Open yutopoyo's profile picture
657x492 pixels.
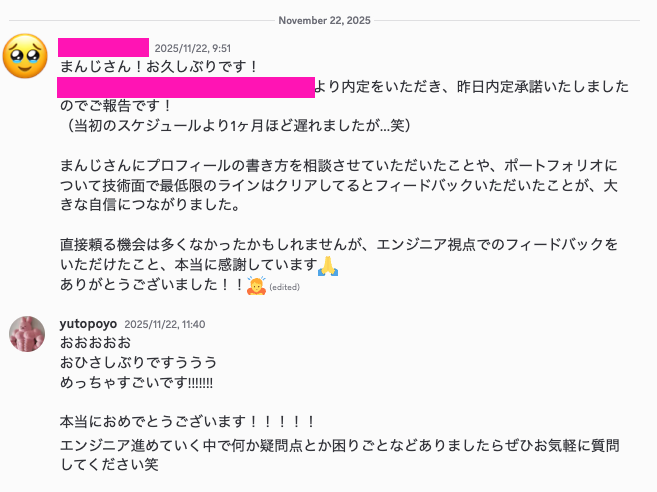coord(27,334)
